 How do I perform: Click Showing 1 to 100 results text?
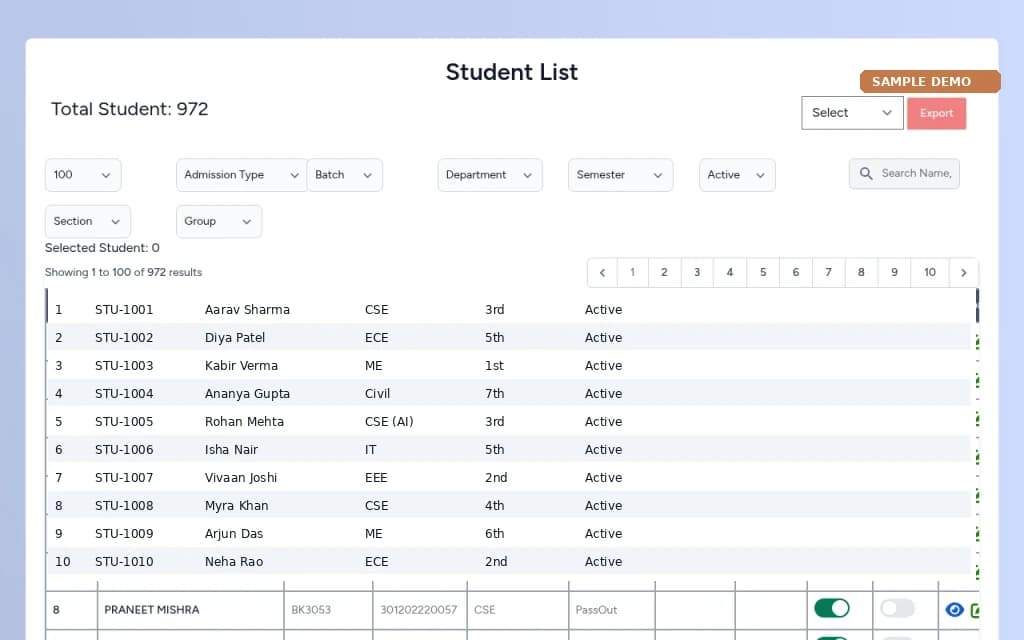(123, 272)
